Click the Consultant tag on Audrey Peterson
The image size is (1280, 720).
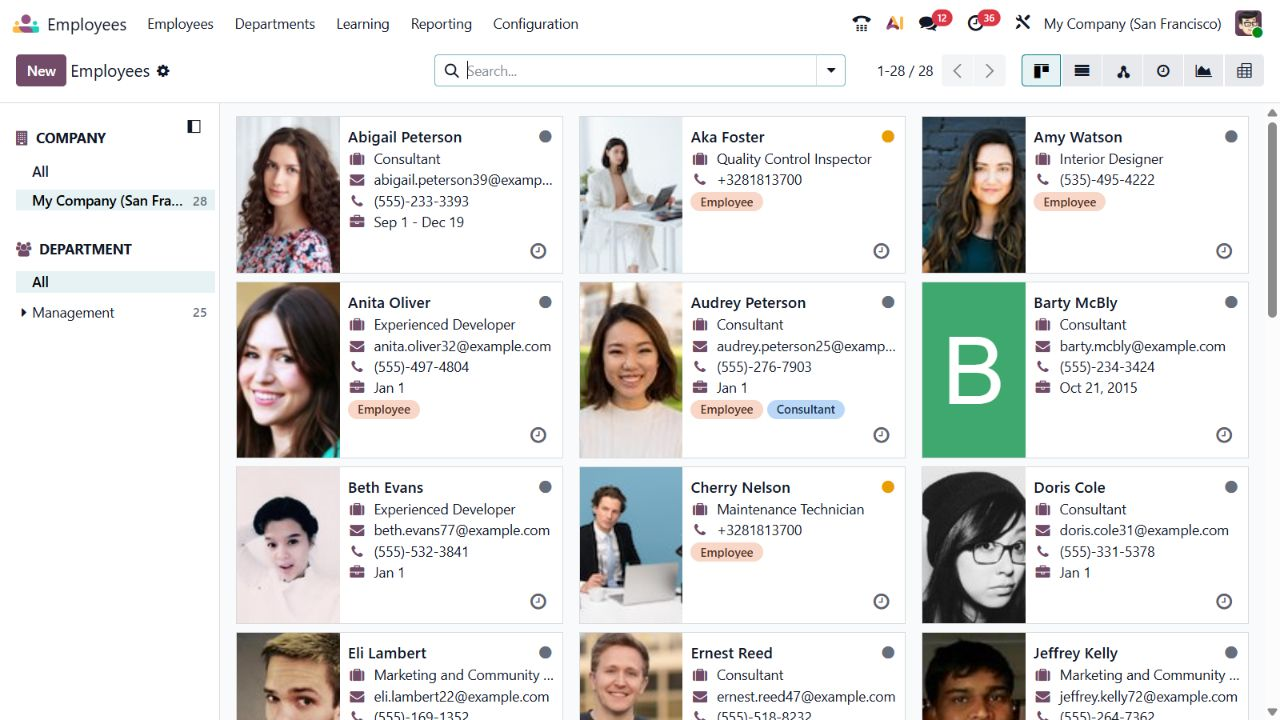point(806,410)
